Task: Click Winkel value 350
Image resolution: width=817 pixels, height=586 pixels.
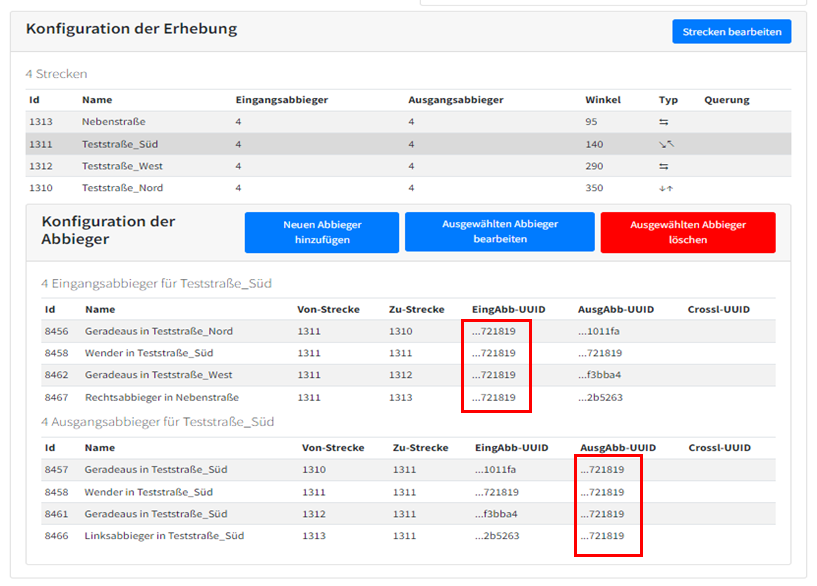Action: tap(594, 188)
